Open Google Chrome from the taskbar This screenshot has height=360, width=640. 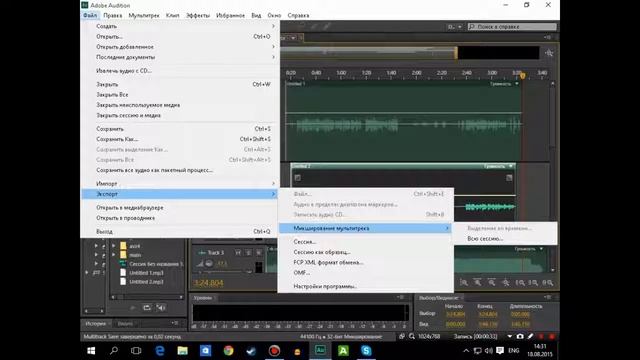(229, 351)
